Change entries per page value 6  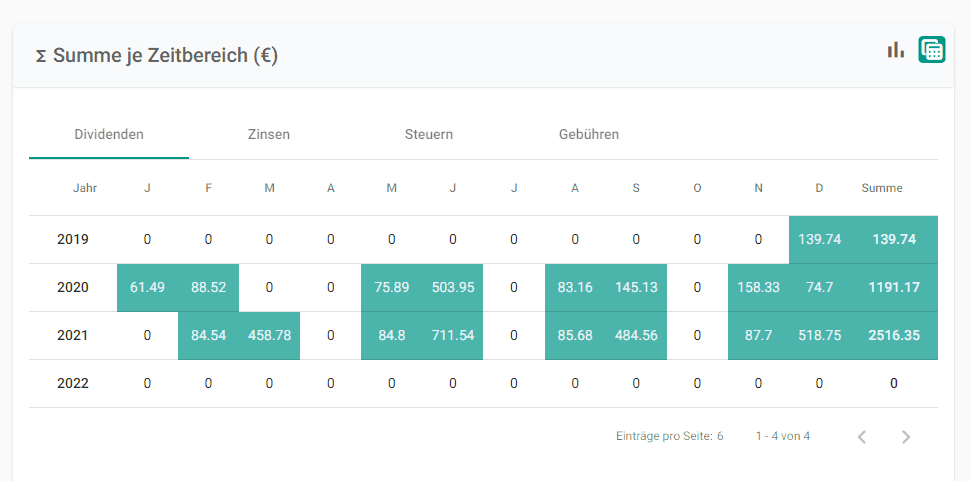pyautogui.click(x=720, y=436)
